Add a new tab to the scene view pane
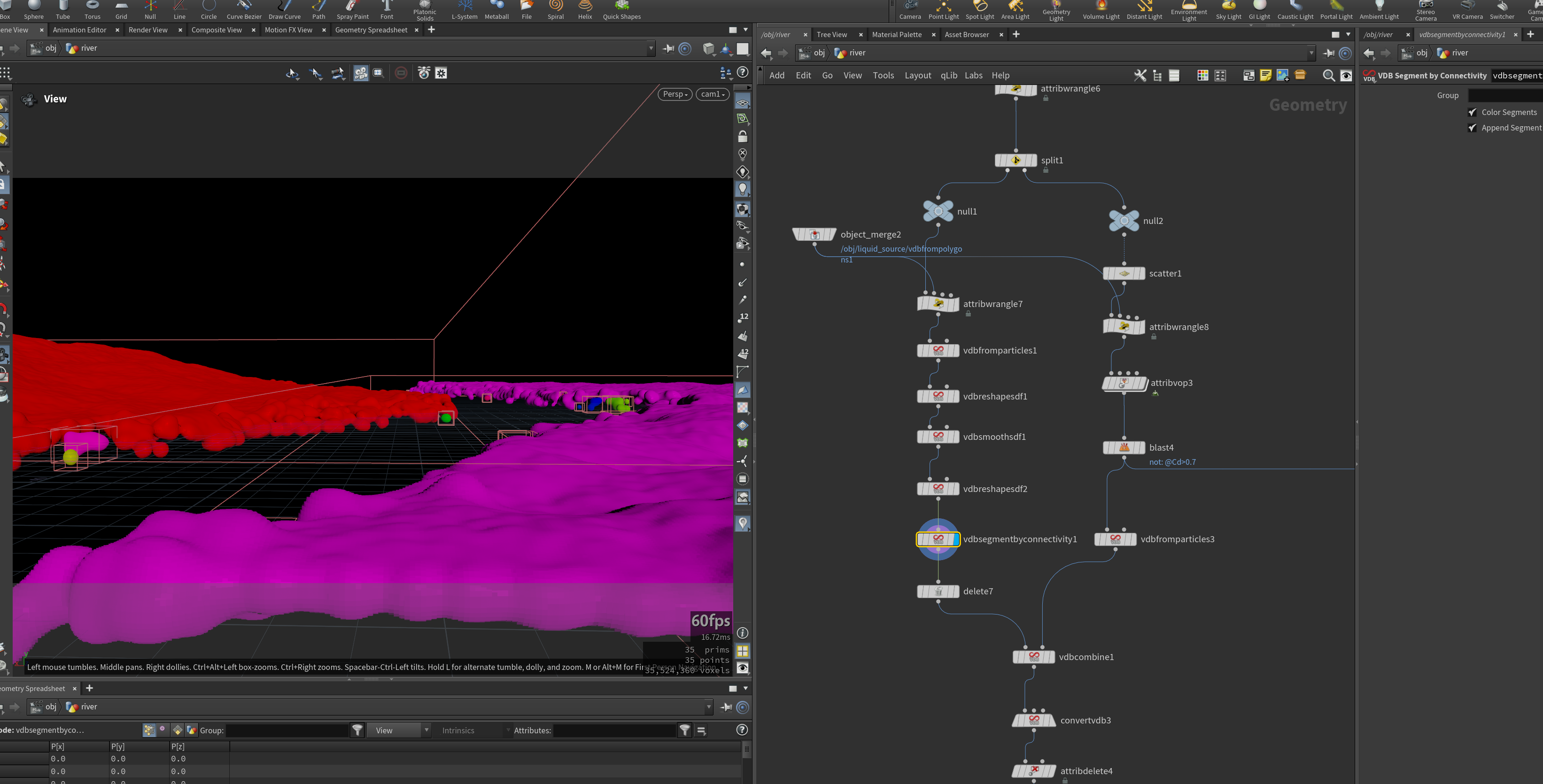The width and height of the screenshot is (1543, 784). tap(431, 30)
